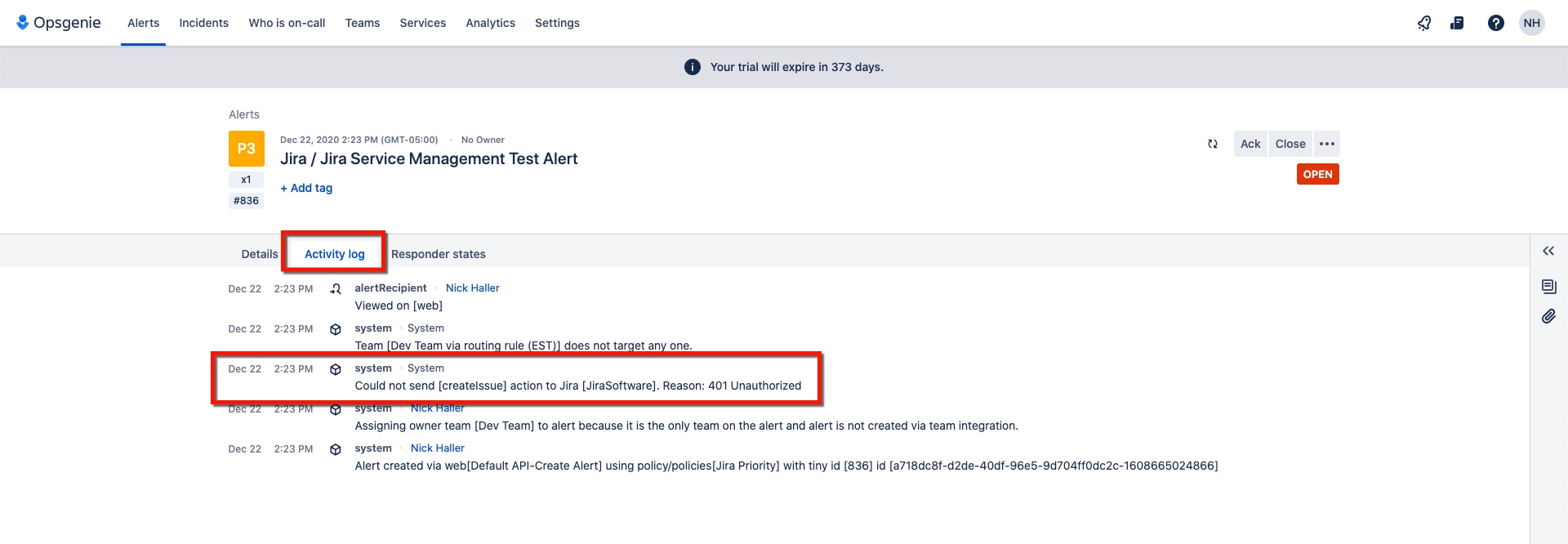Click the Opsgenie logo
Viewport: 1568px width, 544px height.
[59, 23]
